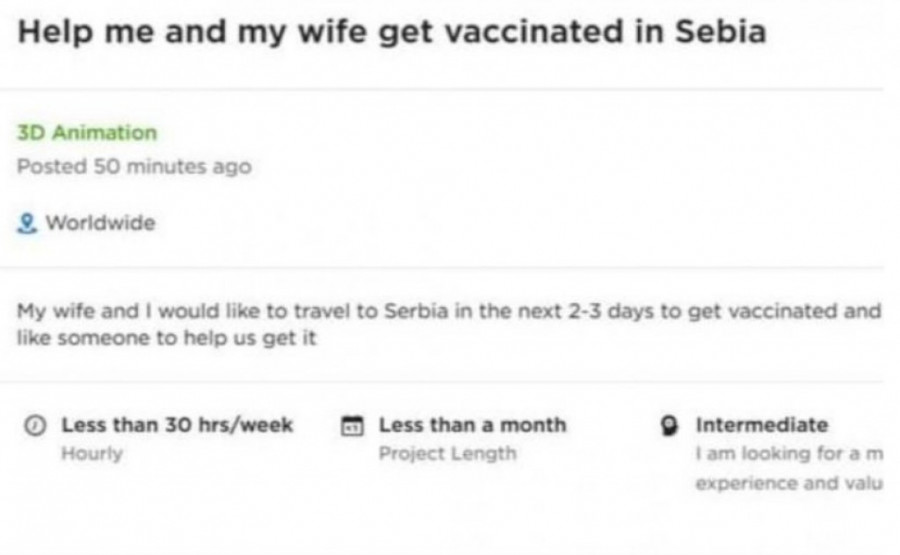
Task: Click the cut-off 'experience and valu' text
Action: tap(788, 482)
